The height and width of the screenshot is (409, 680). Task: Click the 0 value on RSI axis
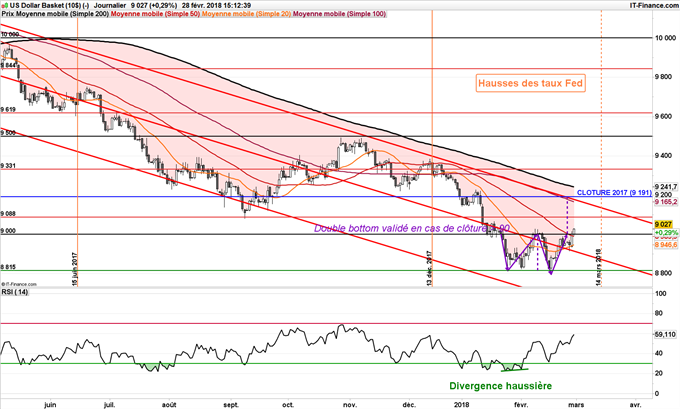point(657,393)
